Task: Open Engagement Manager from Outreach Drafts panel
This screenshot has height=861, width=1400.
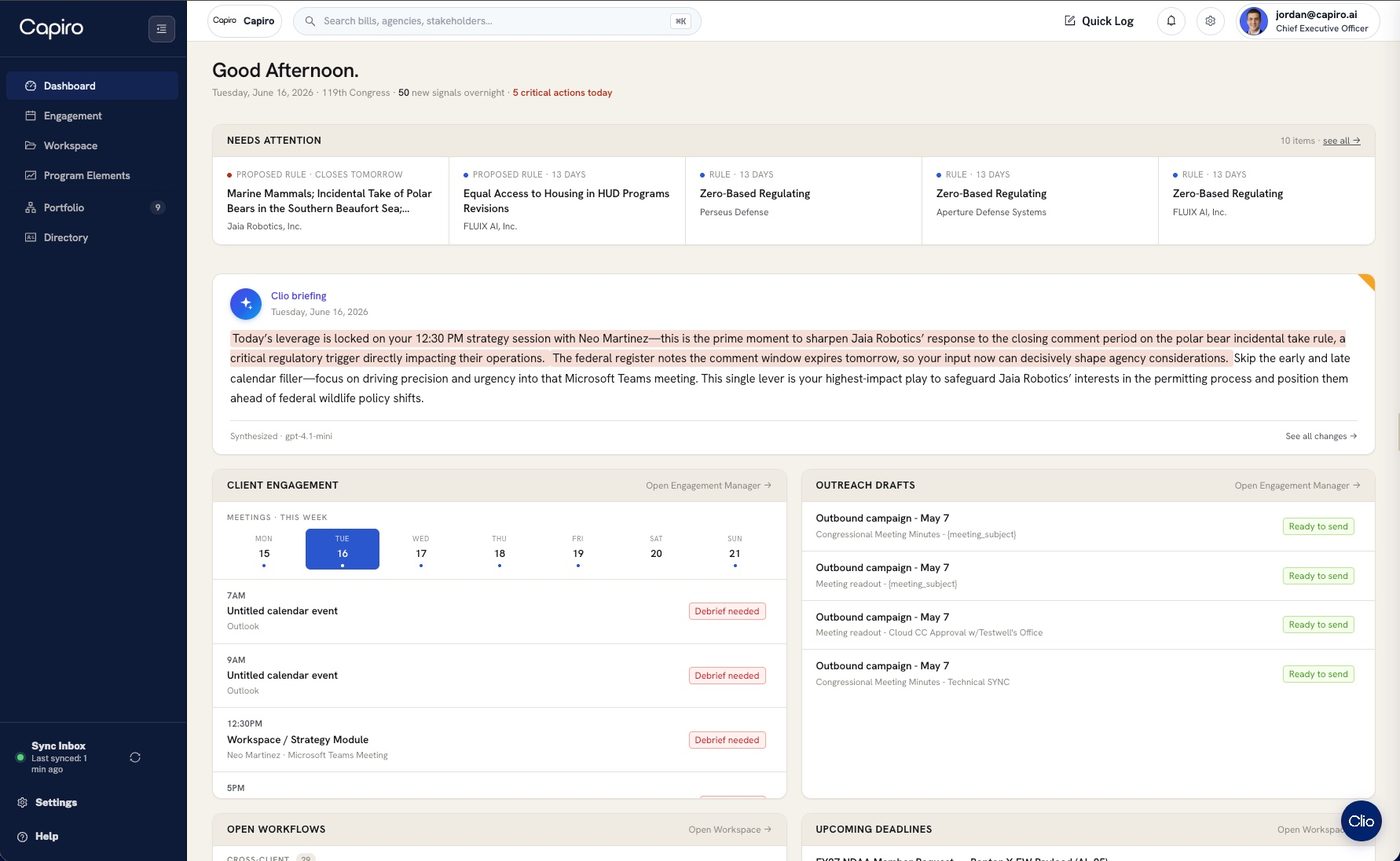Action: pyautogui.click(x=1297, y=486)
